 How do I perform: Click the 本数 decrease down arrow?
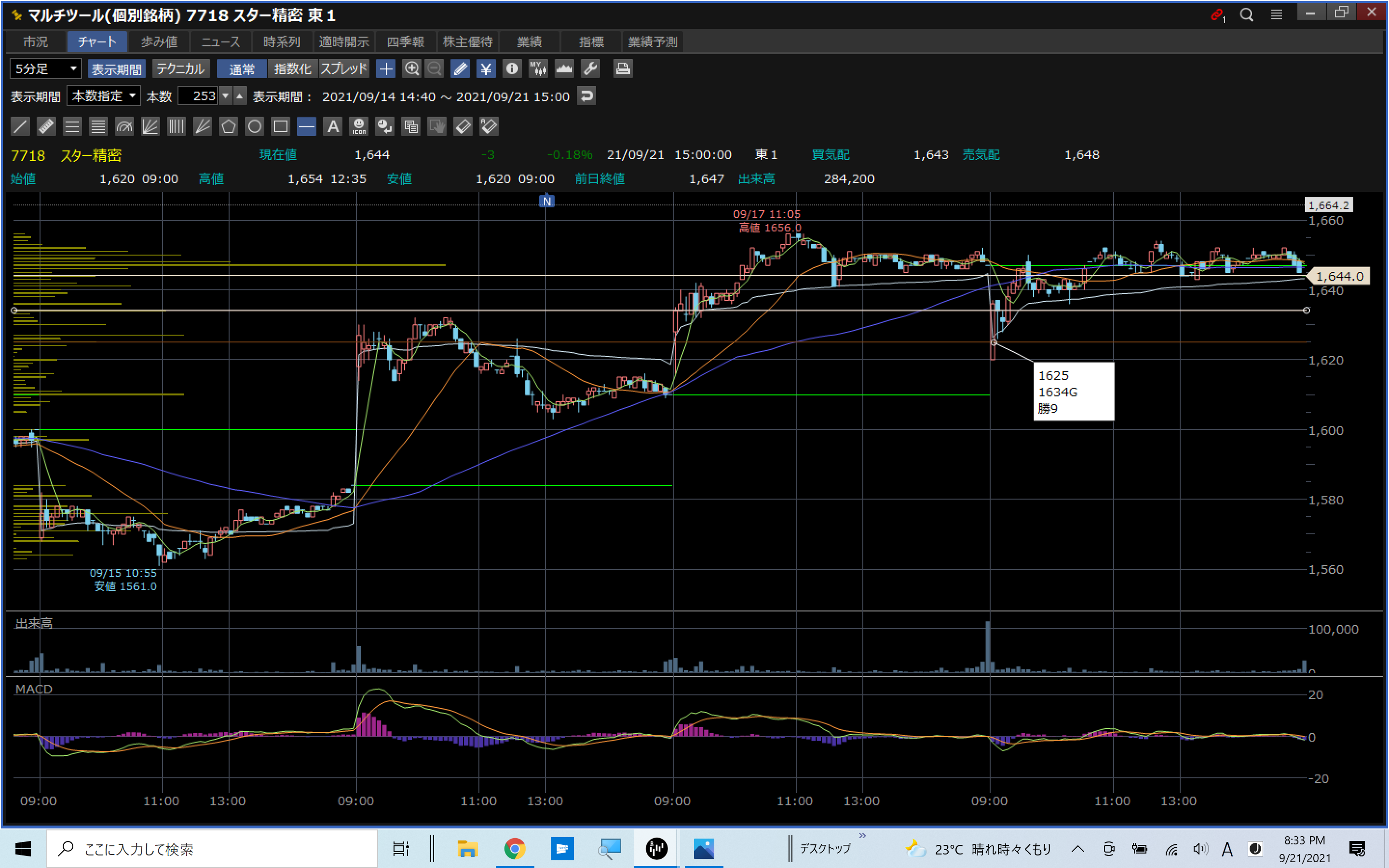[226, 96]
